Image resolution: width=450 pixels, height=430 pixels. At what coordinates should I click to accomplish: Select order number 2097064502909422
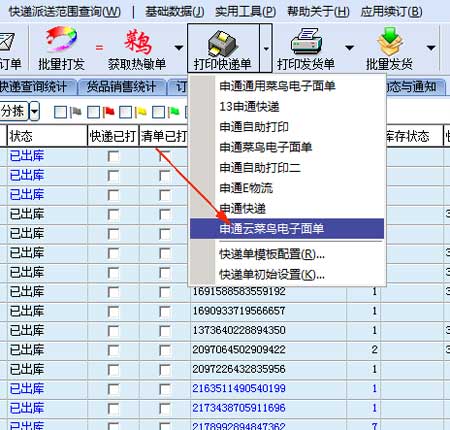(239, 350)
